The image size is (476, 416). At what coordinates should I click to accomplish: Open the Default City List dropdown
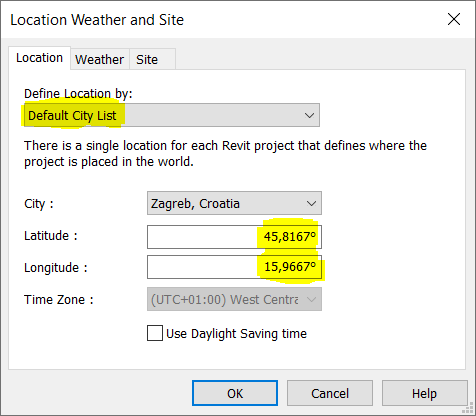[x=172, y=115]
